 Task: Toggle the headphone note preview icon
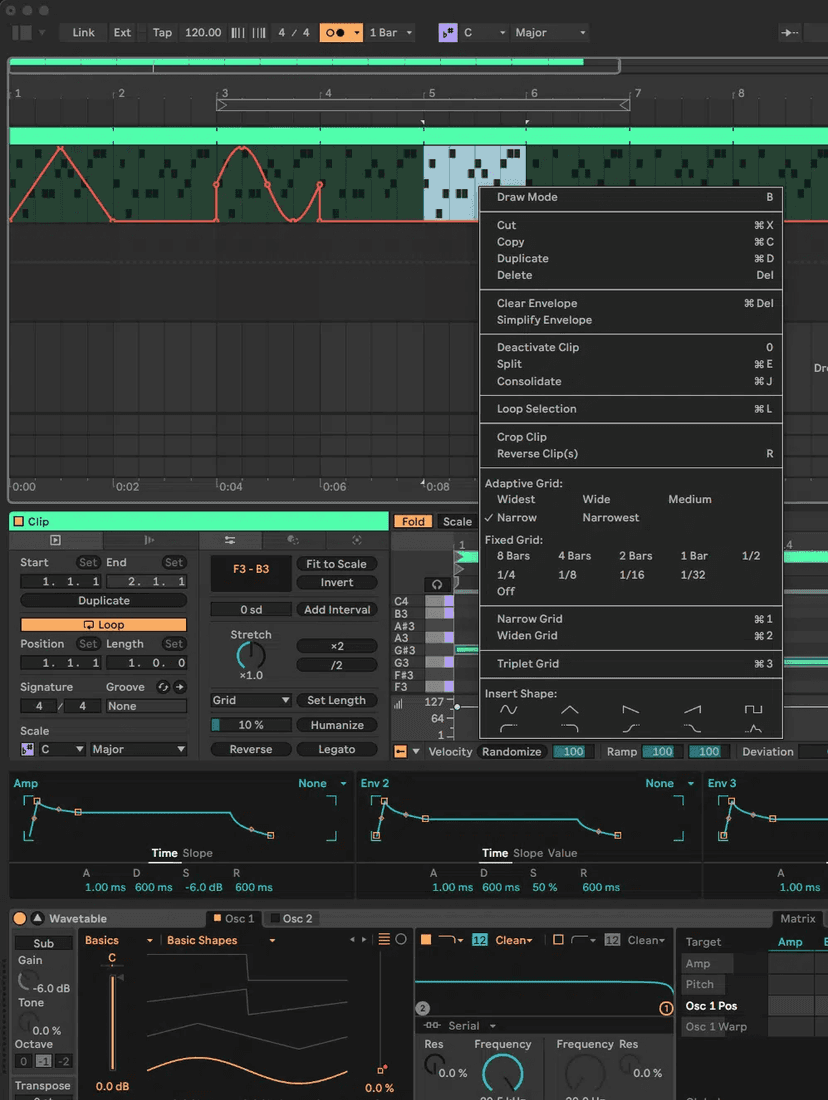437,584
